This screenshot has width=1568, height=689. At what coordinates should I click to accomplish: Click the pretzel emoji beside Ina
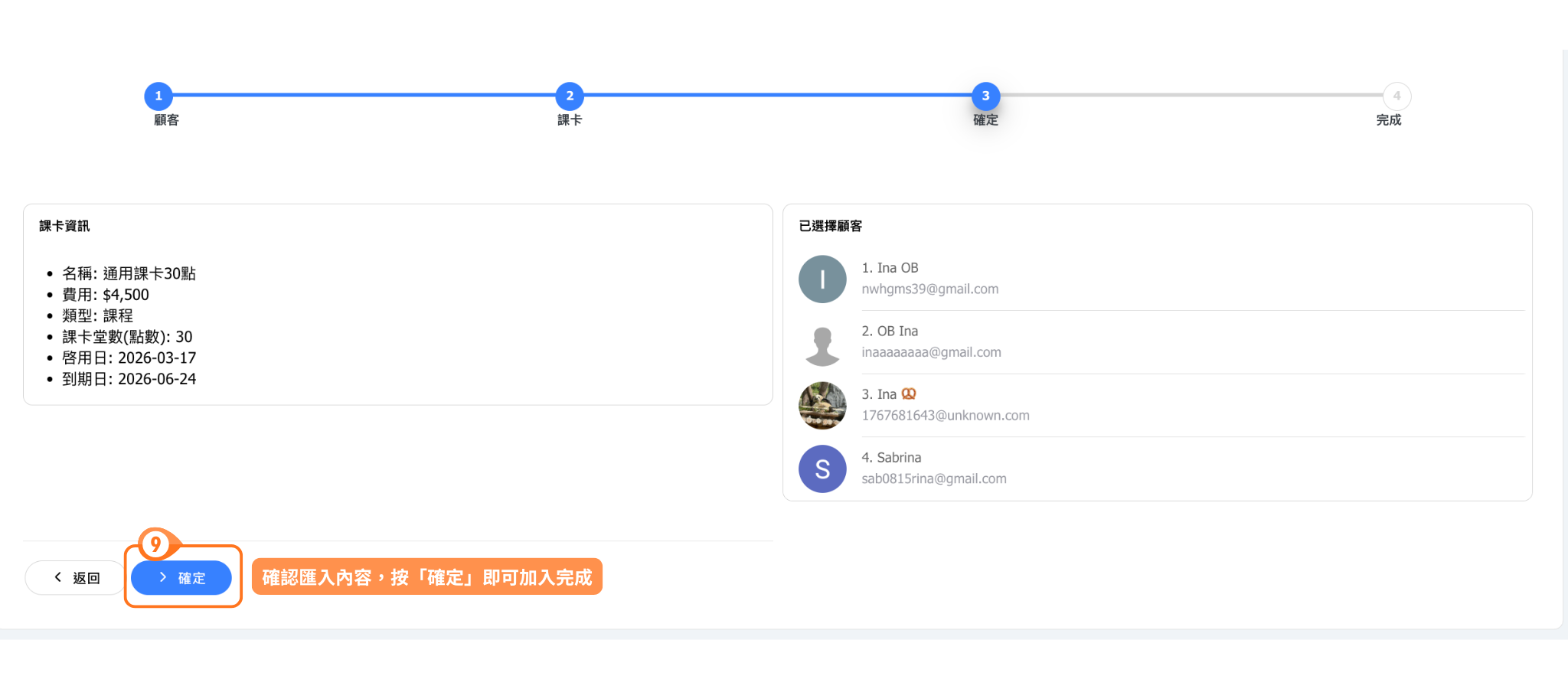909,394
